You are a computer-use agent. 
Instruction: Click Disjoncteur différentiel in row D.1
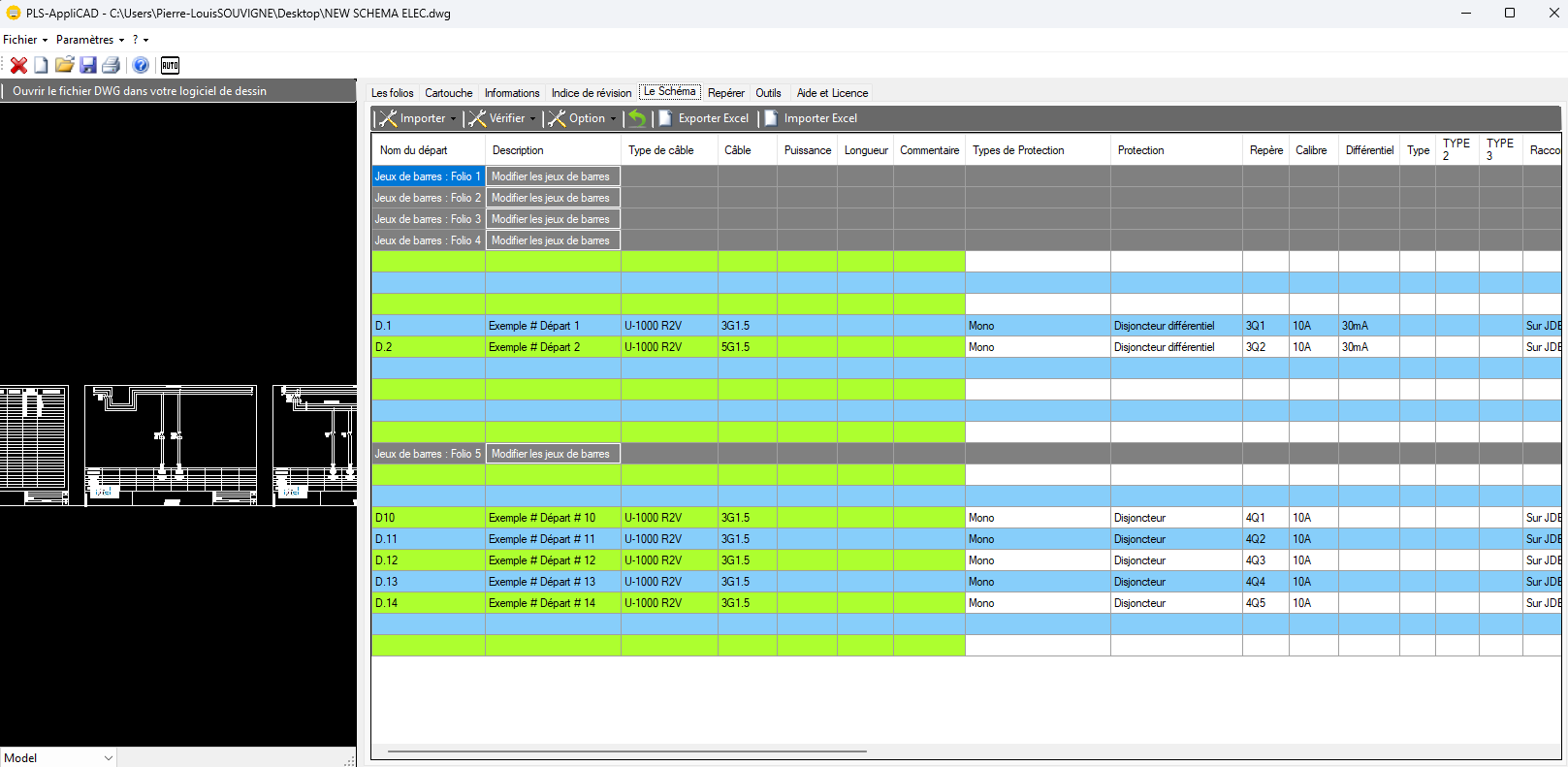point(1176,326)
